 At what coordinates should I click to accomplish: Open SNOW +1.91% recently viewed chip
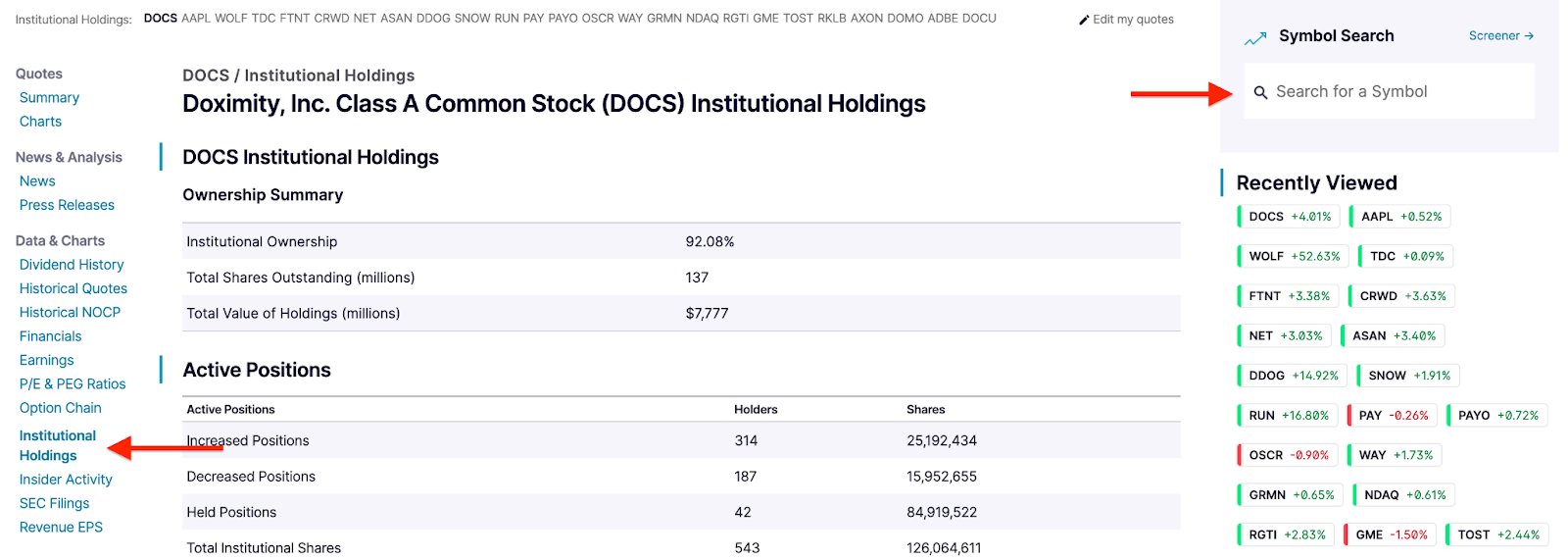[1408, 376]
